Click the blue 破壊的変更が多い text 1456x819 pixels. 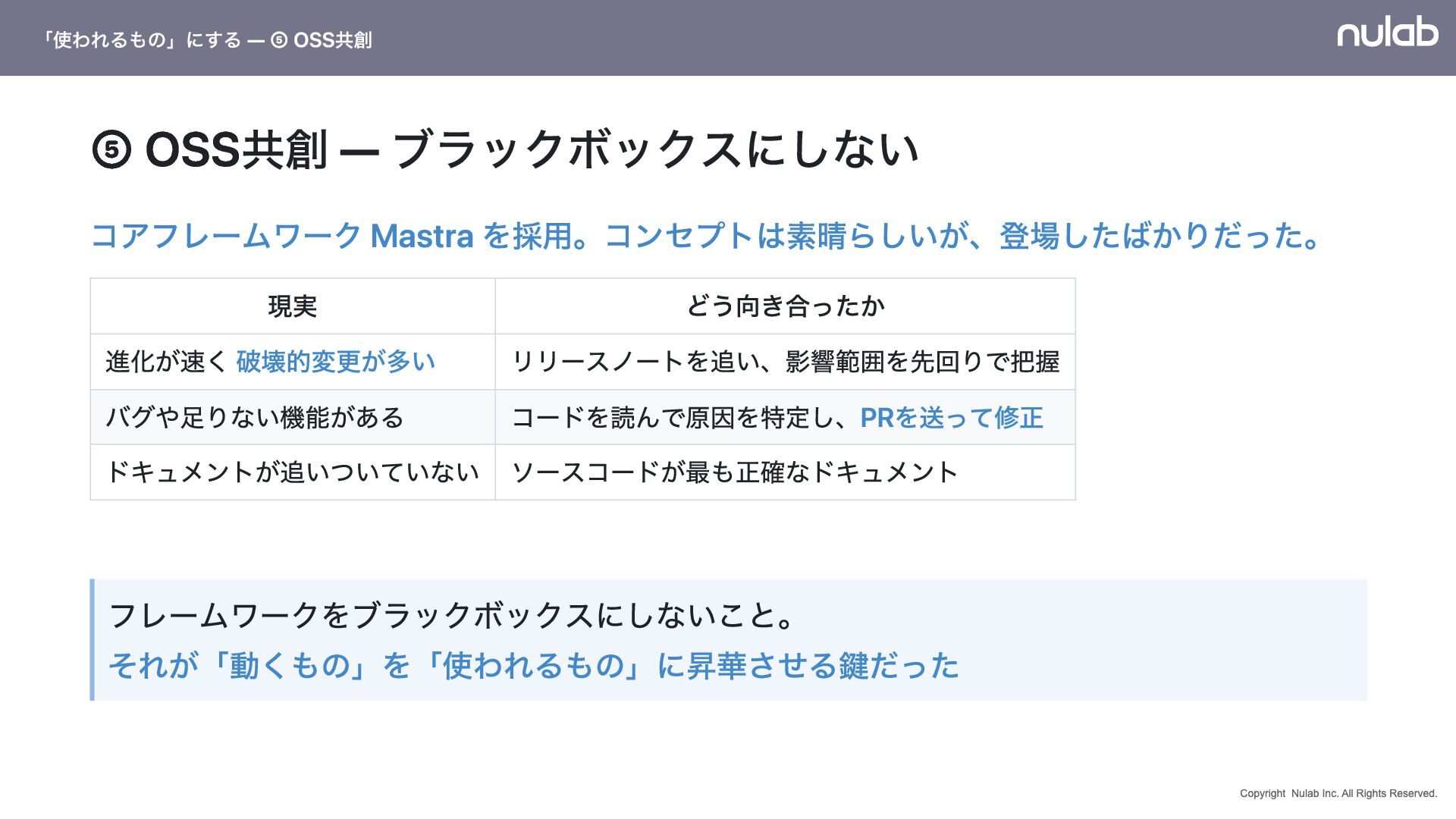click(x=335, y=362)
